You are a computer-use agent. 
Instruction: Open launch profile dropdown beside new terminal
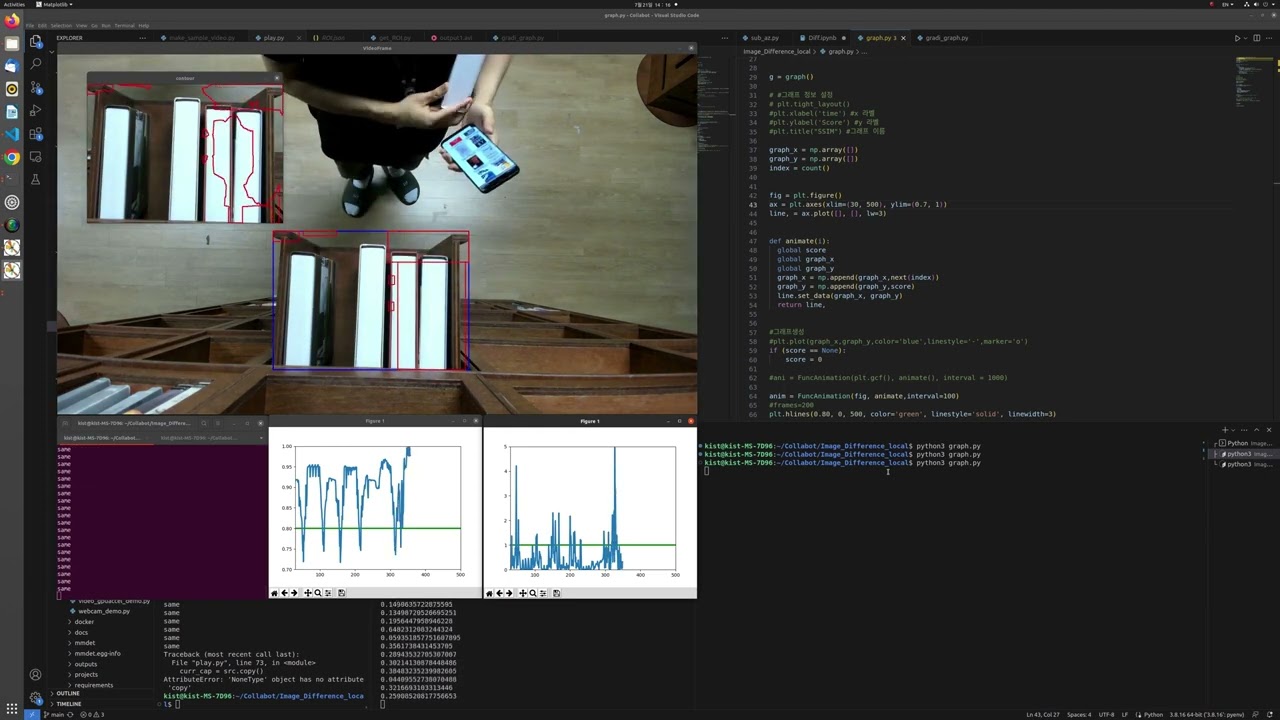click(x=1234, y=430)
